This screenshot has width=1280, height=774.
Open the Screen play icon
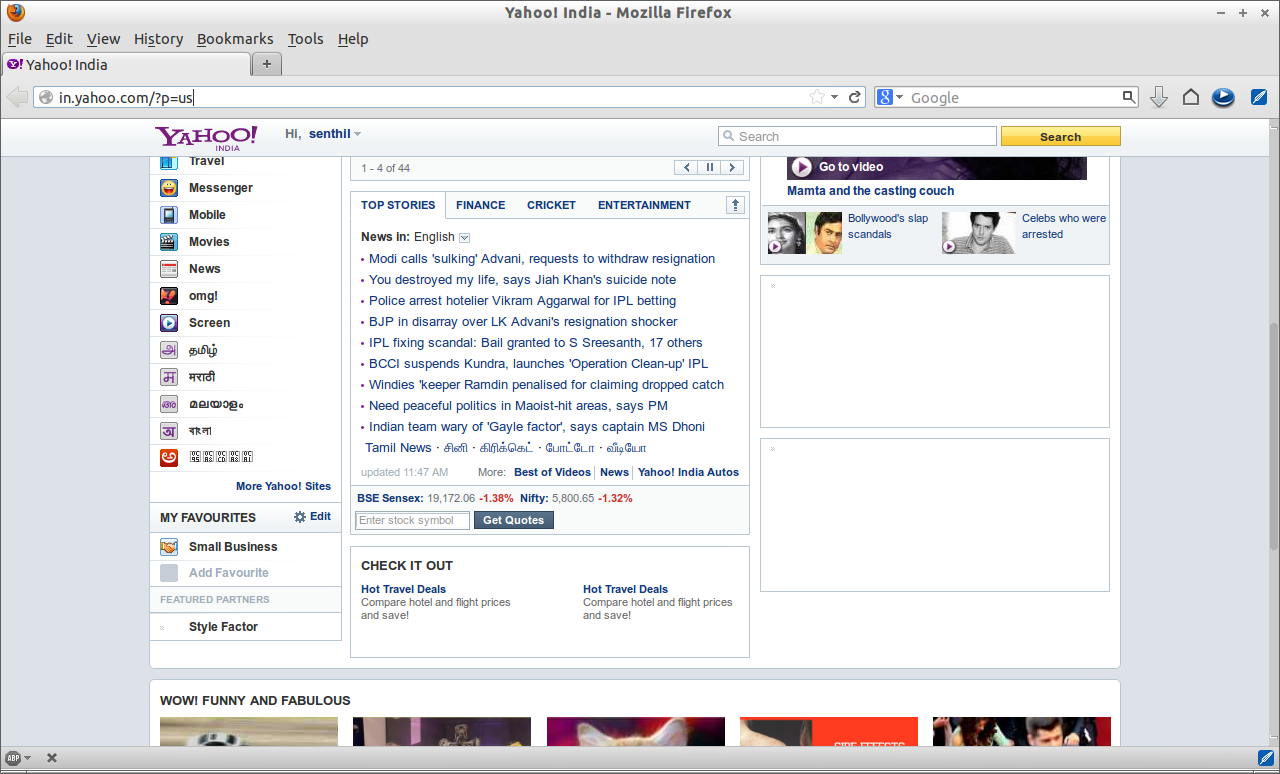170,323
